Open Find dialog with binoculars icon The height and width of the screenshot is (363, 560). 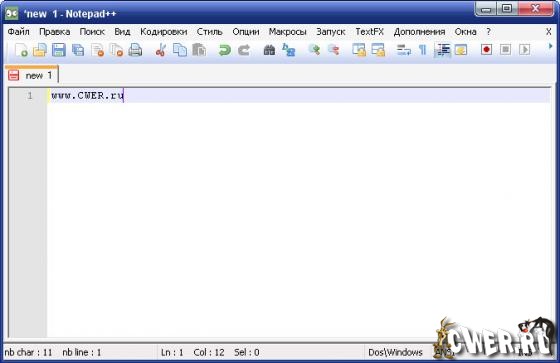pyautogui.click(x=269, y=50)
